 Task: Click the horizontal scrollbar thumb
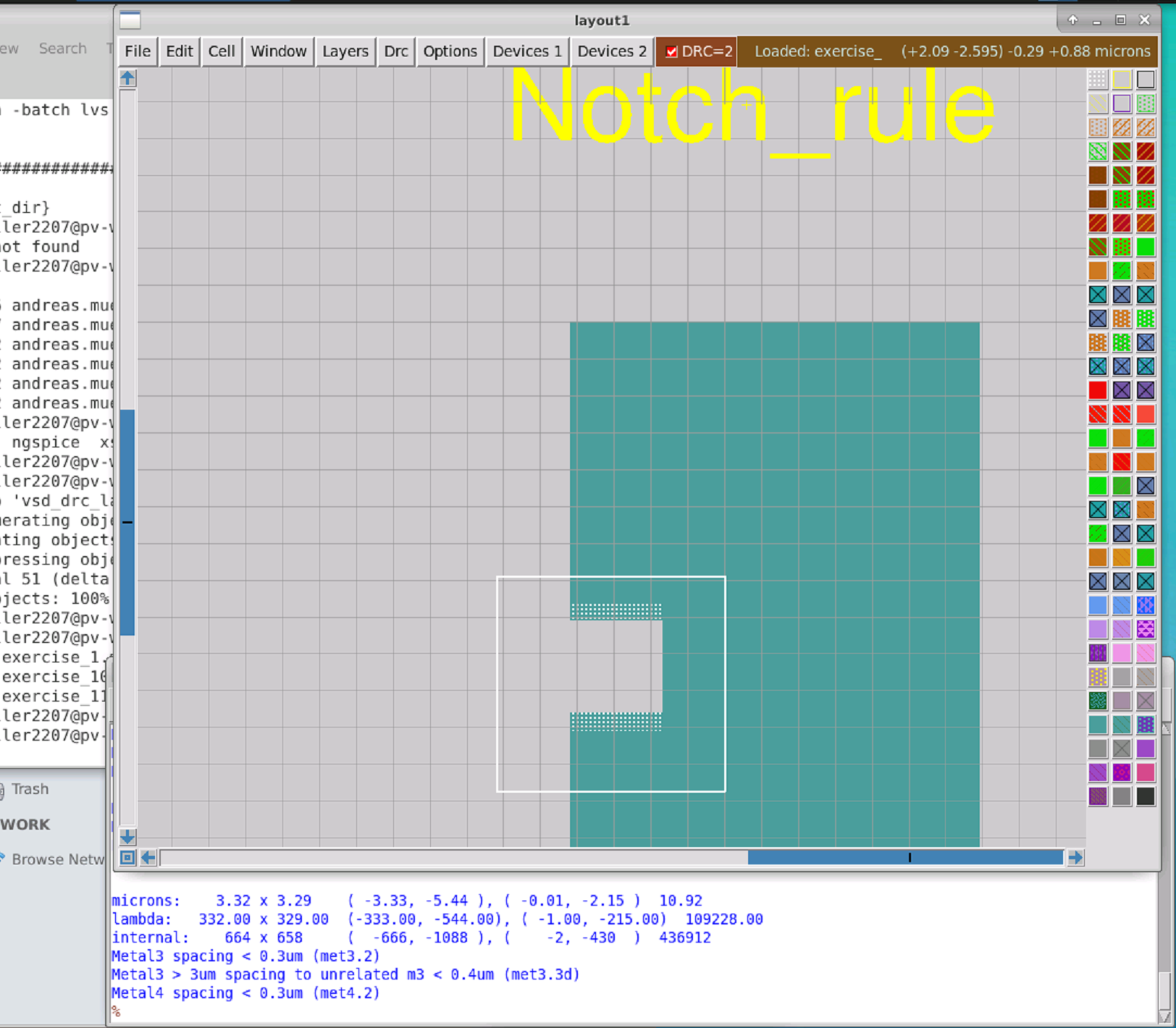(x=905, y=858)
